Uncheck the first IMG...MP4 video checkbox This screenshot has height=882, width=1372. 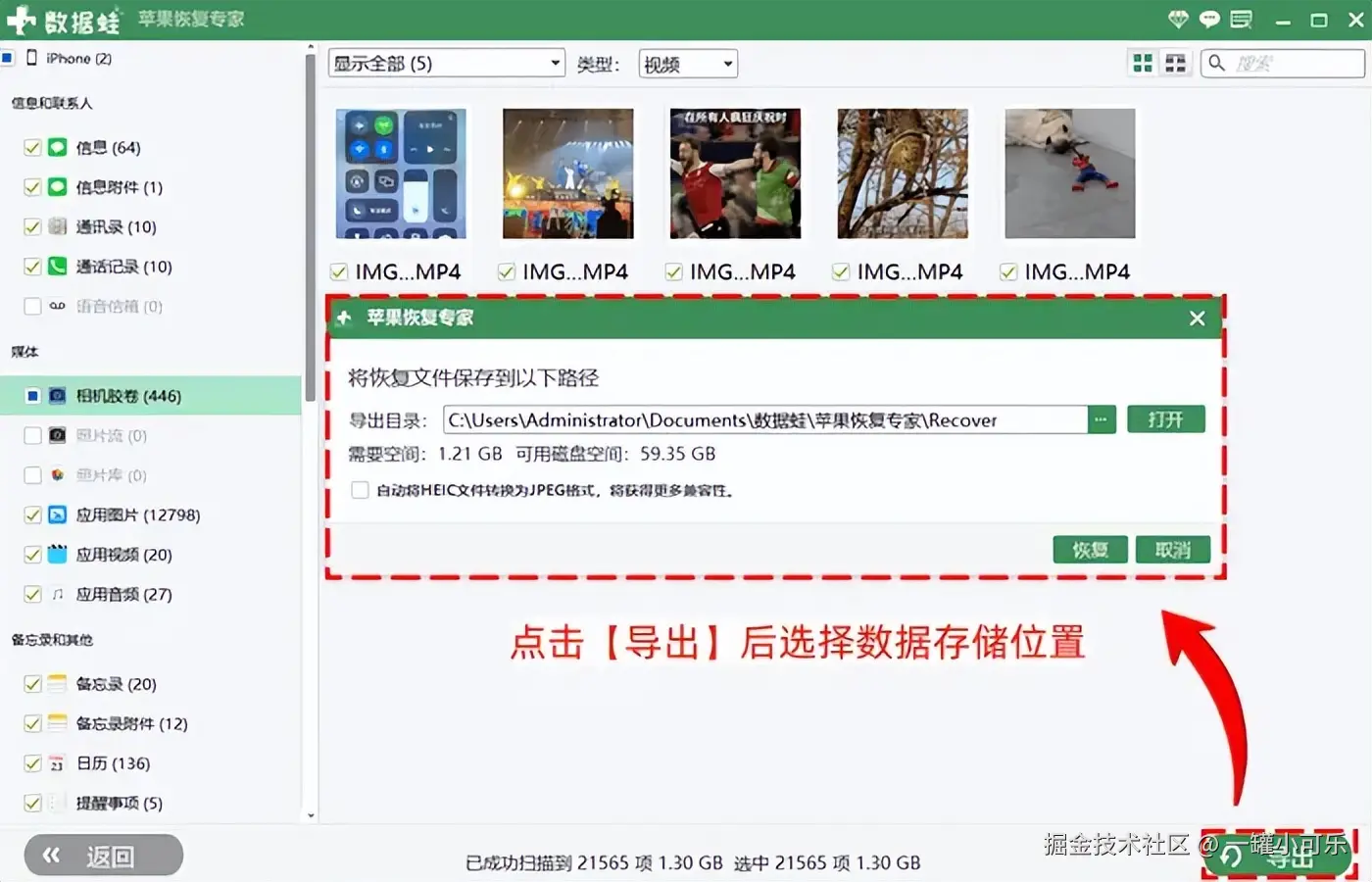coord(339,271)
